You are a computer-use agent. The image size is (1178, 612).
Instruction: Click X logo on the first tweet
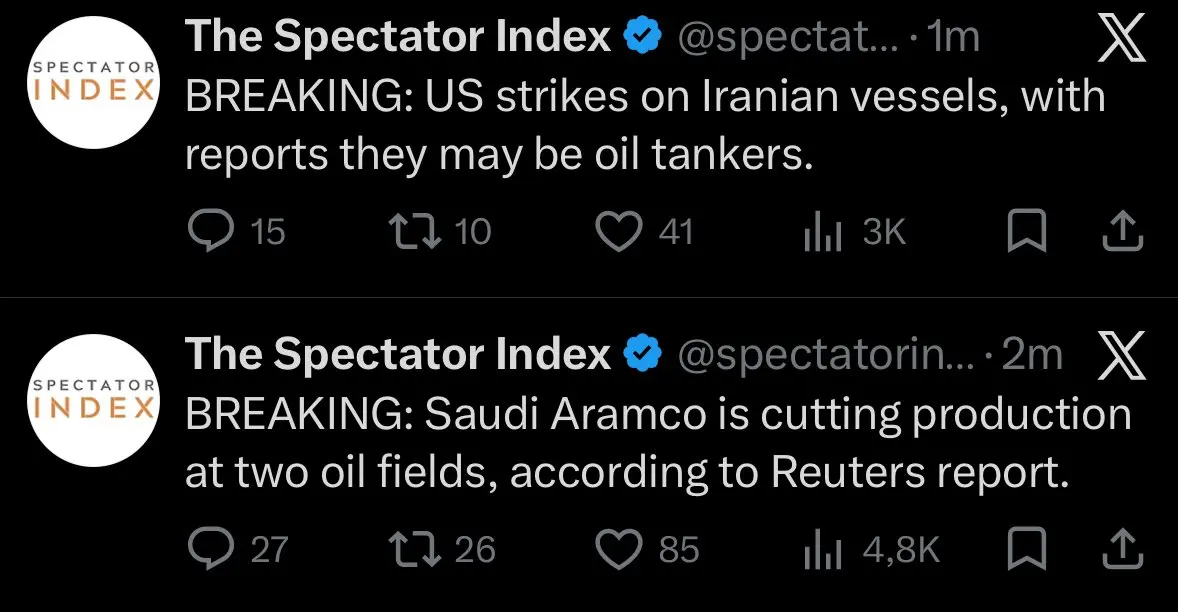(1120, 42)
